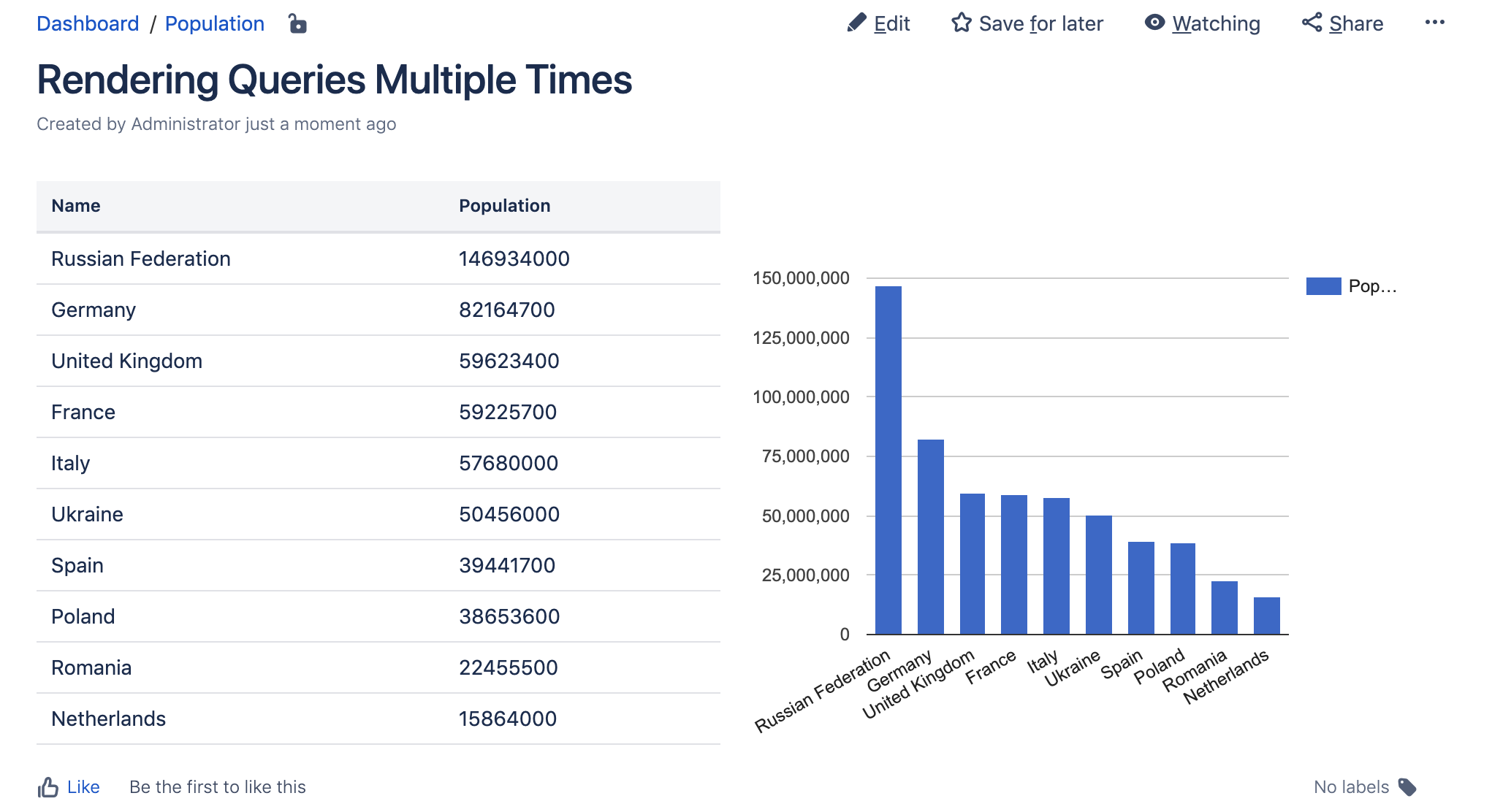Toggle the Watching eye icon
The height and width of the screenshot is (812, 1492).
click(x=1154, y=23)
